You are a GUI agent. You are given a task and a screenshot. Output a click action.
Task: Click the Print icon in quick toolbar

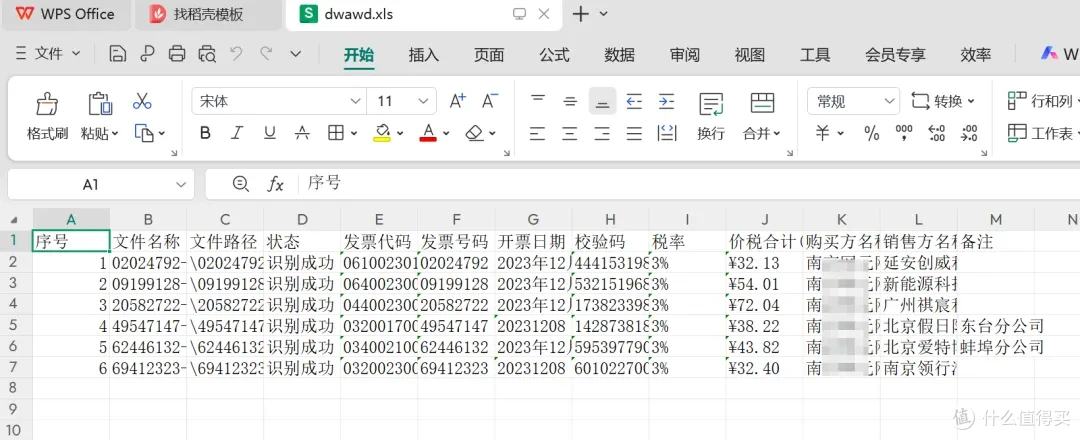click(x=177, y=54)
